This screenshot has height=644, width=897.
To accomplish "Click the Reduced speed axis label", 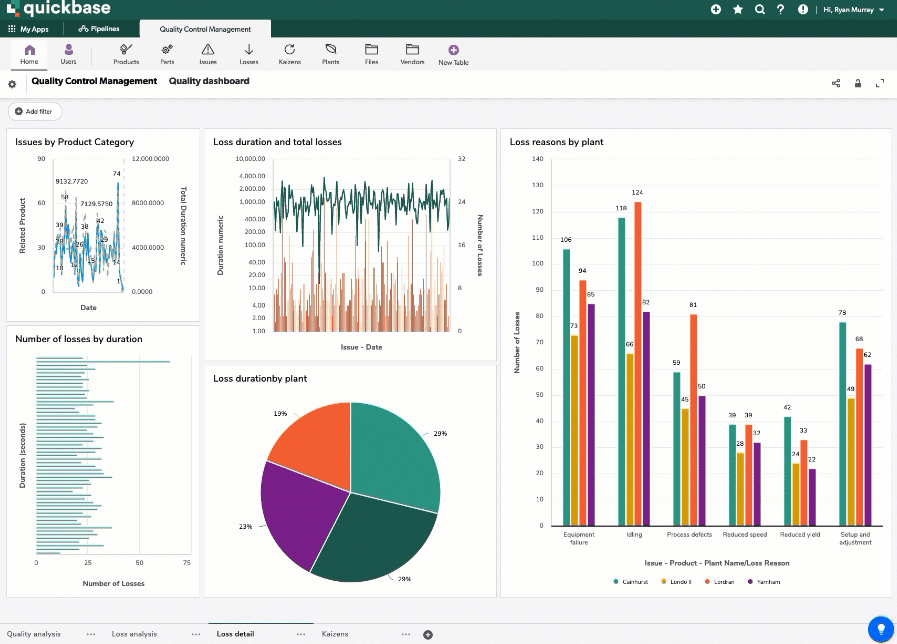I will coord(745,535).
